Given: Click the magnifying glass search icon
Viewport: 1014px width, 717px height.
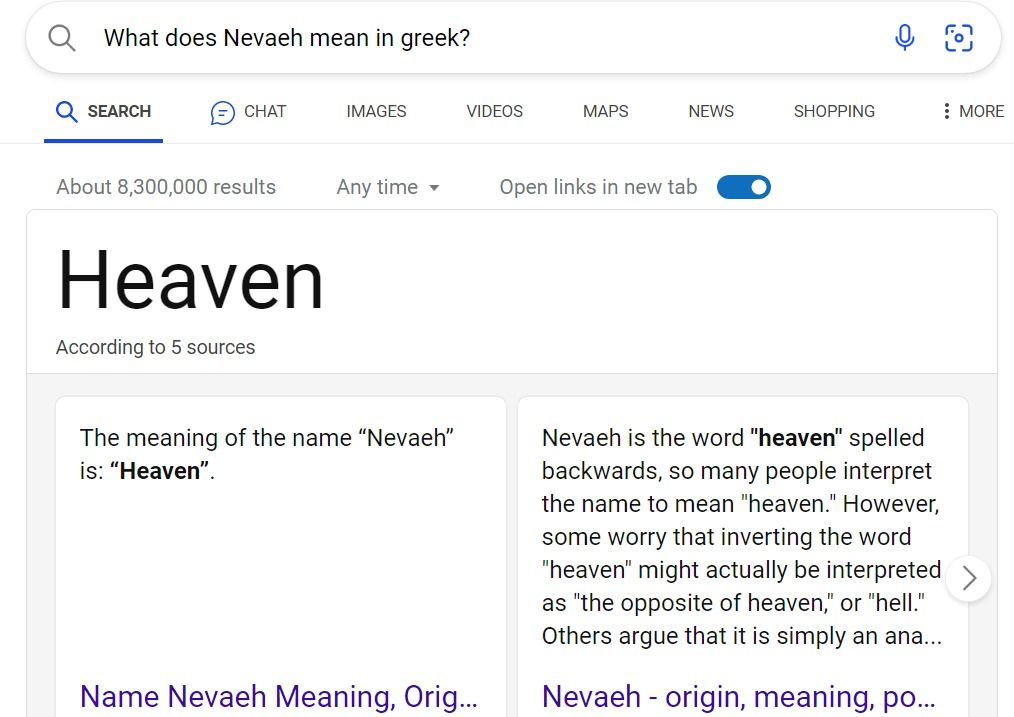Looking at the screenshot, I should (62, 38).
